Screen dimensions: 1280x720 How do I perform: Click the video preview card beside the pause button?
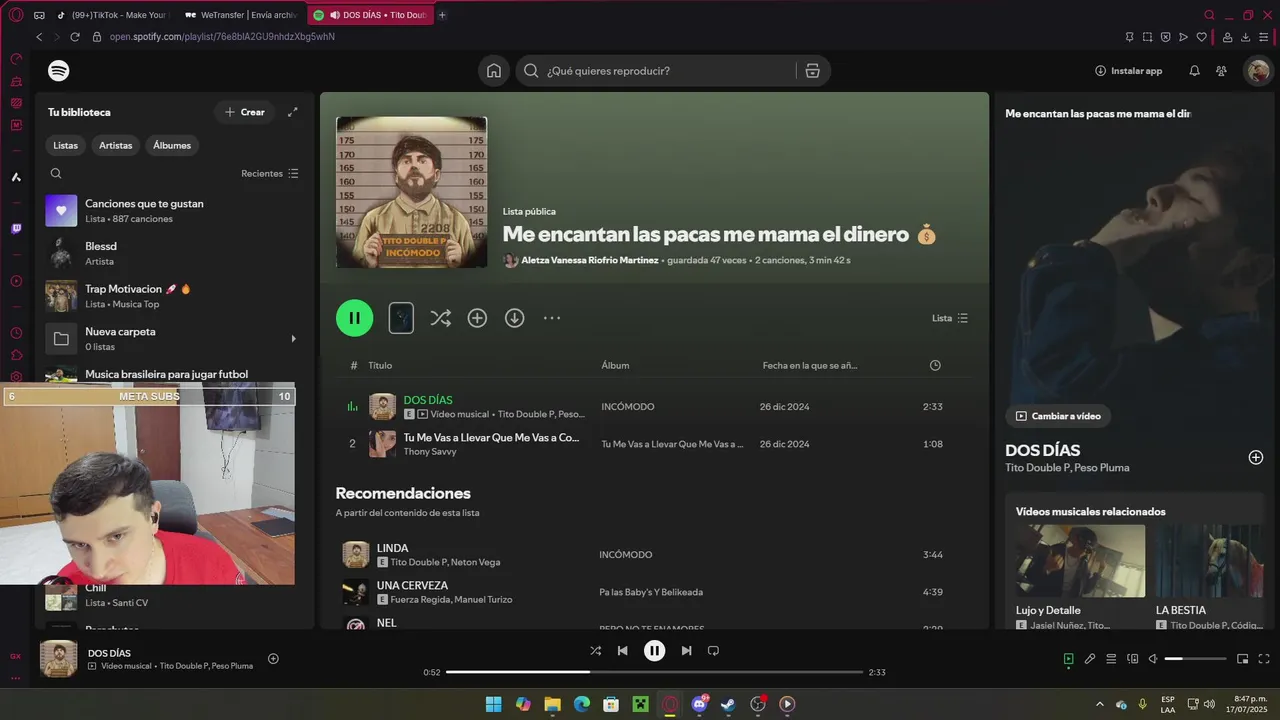point(401,318)
